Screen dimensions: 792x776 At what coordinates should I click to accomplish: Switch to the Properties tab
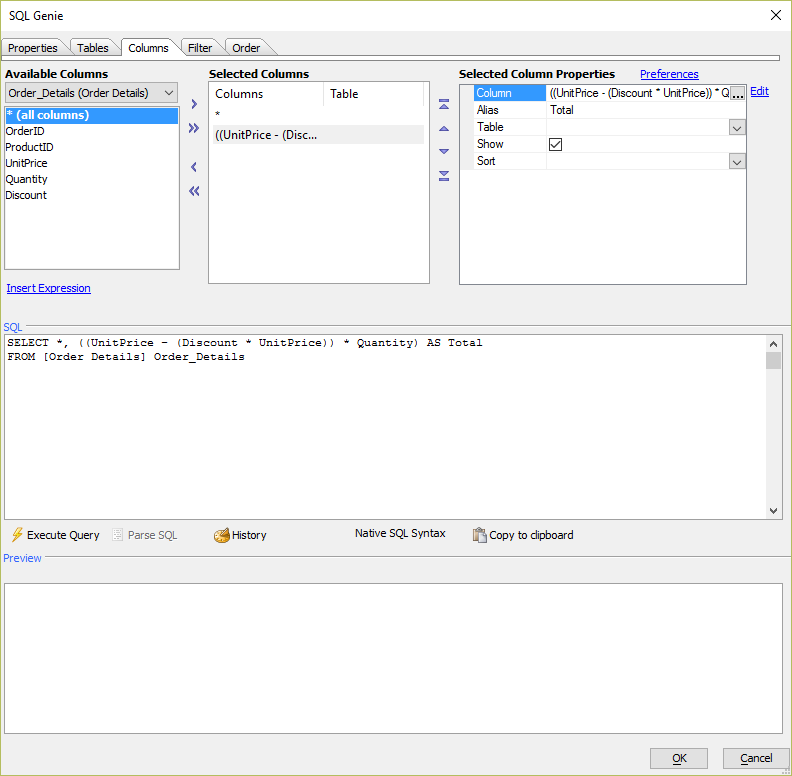(33, 48)
